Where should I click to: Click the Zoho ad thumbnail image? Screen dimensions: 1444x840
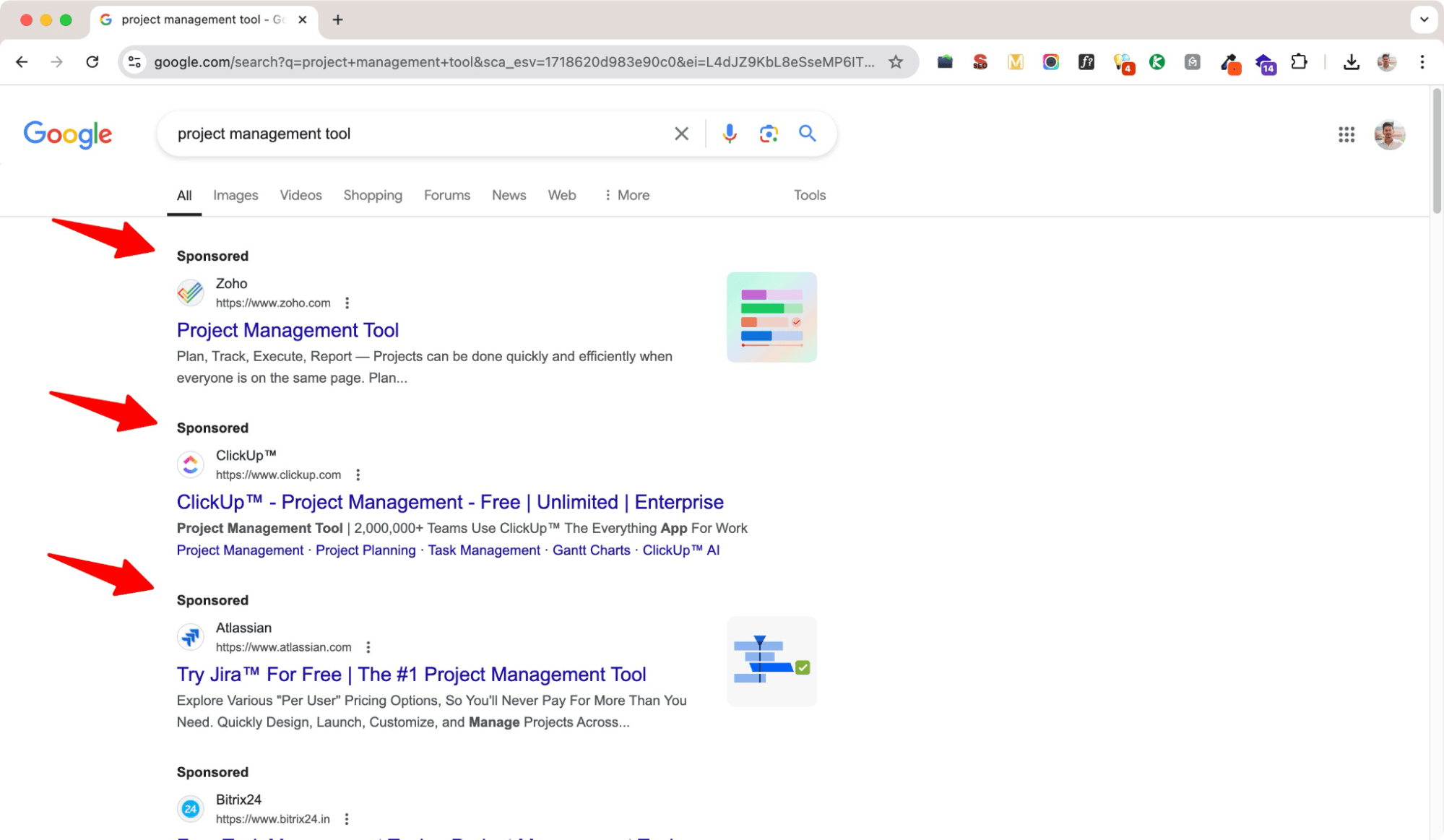(x=771, y=317)
